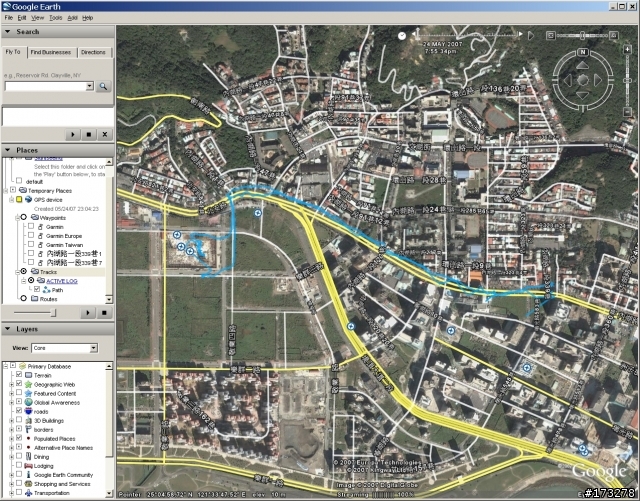Click the zoom slider handle on right
The image size is (640, 501).
click(628, 80)
